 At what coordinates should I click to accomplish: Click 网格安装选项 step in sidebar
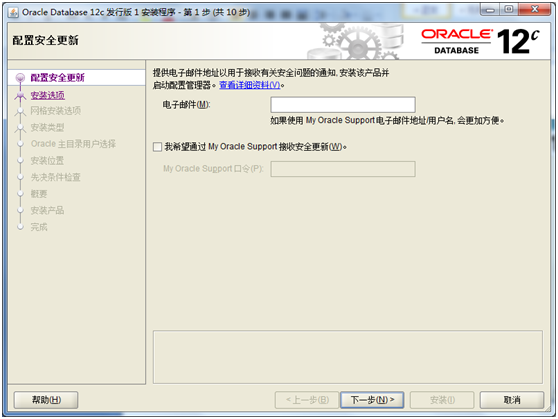[x=56, y=111]
